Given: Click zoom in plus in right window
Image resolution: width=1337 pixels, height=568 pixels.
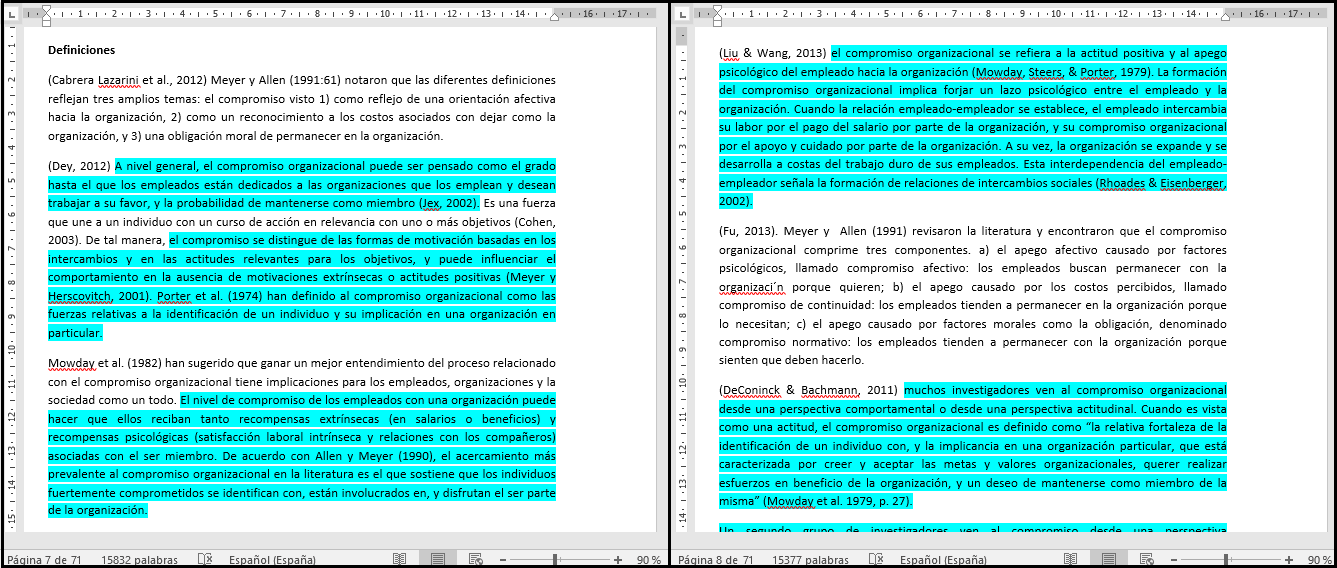Looking at the screenshot, I should click(1290, 559).
